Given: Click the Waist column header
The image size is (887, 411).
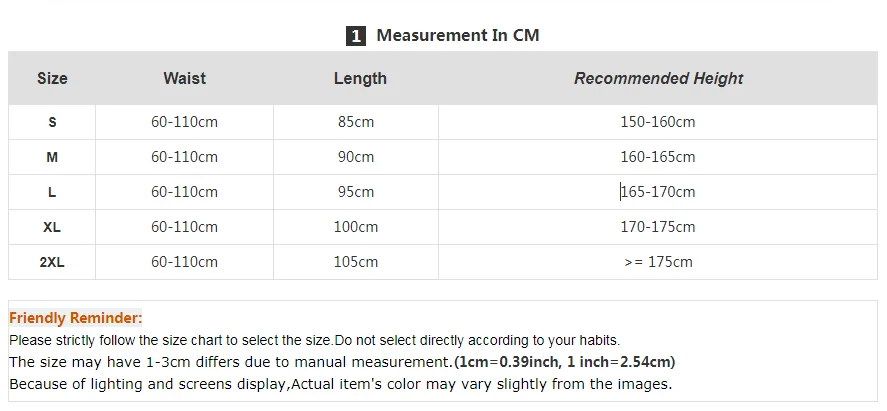Looking at the screenshot, I should (x=184, y=78).
